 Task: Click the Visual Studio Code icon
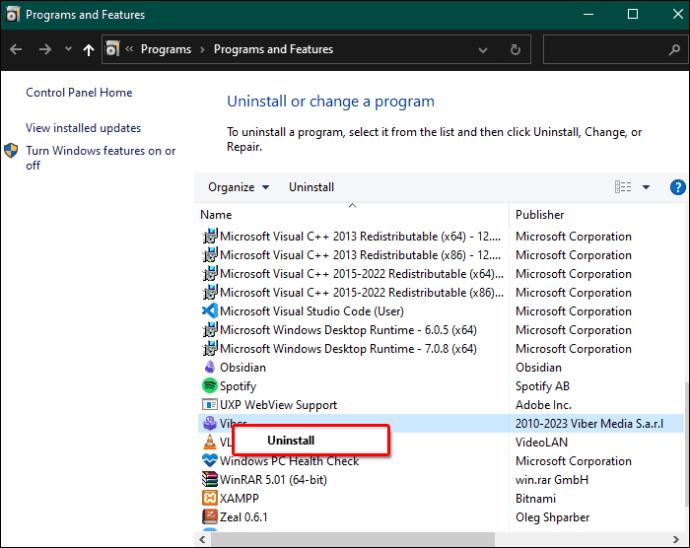point(210,311)
